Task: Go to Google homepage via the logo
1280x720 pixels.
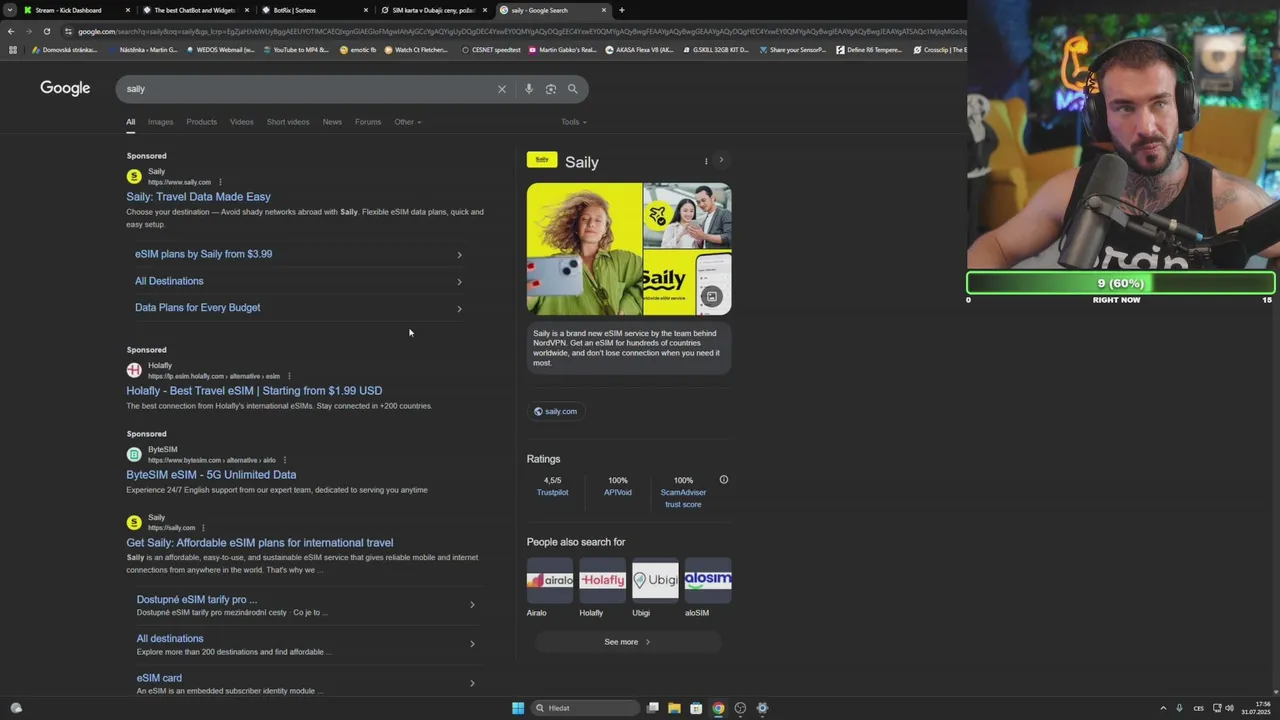Action: [65, 88]
